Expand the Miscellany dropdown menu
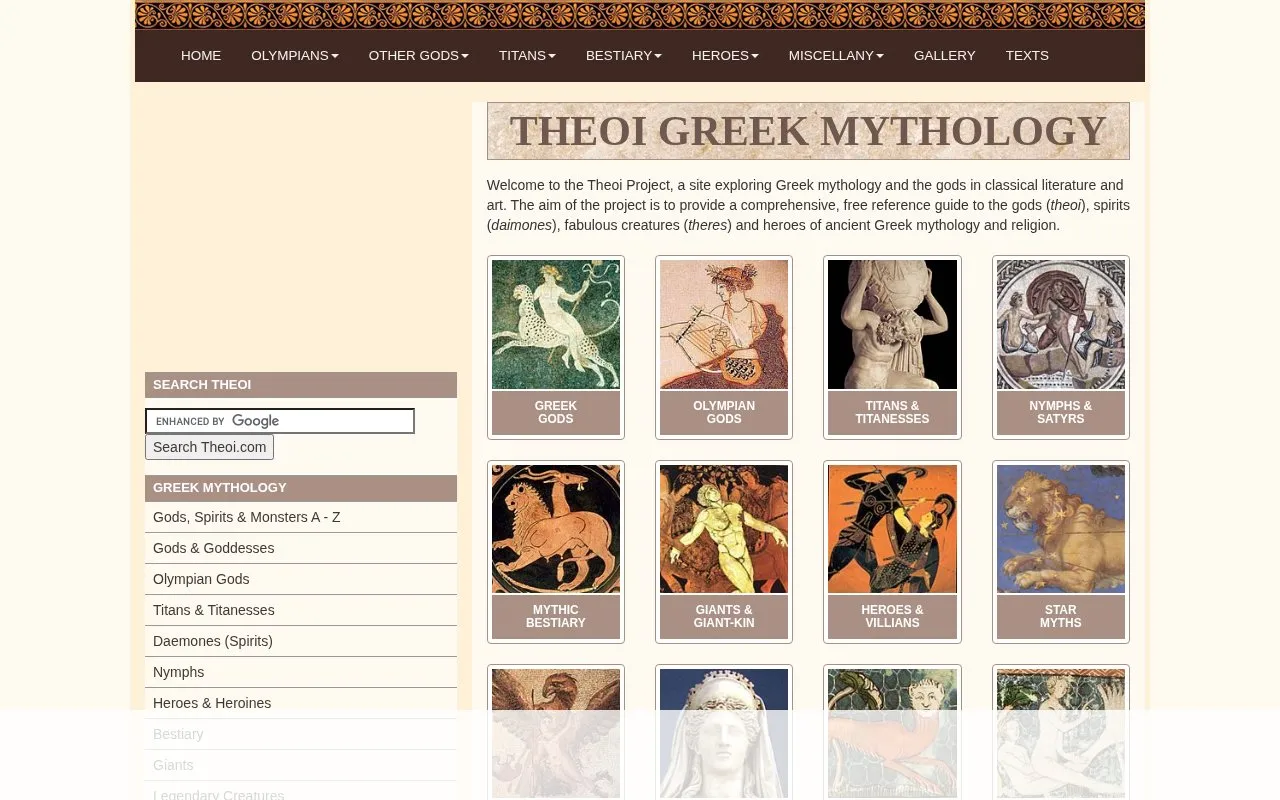Image resolution: width=1280 pixels, height=800 pixels. (836, 56)
